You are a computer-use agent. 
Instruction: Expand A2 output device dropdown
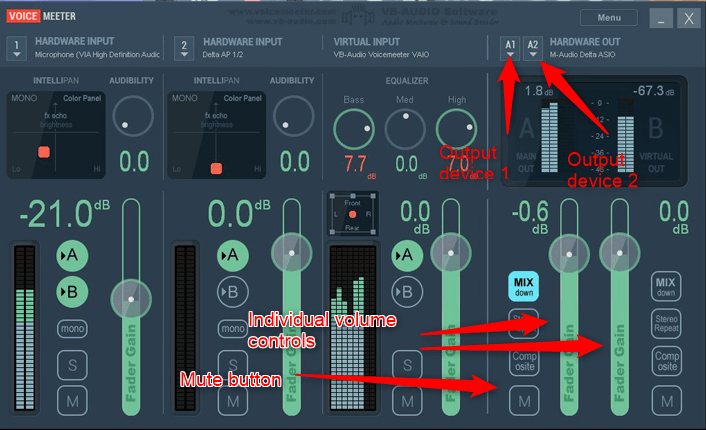(x=533, y=48)
